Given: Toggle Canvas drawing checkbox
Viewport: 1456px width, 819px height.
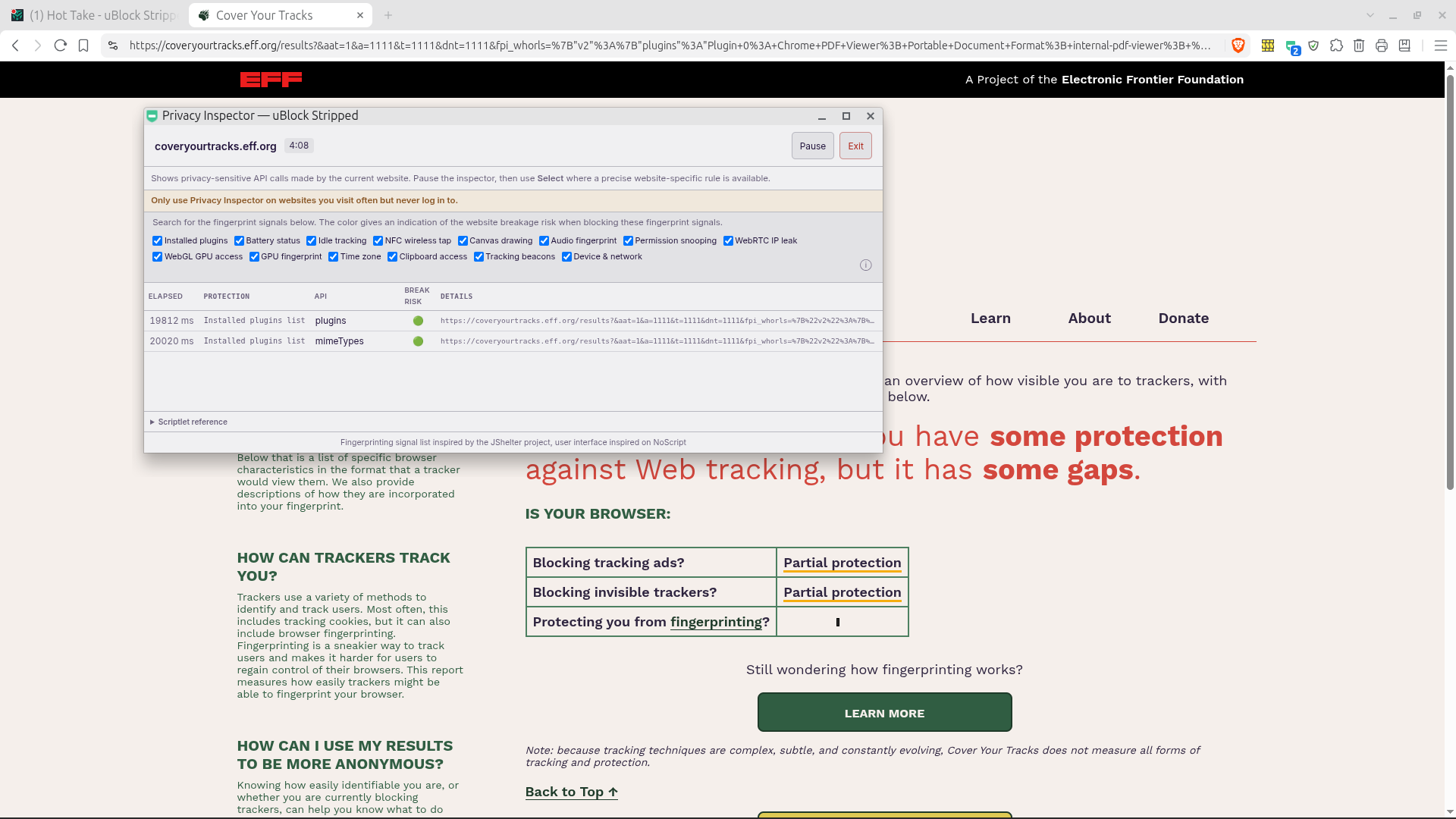Looking at the screenshot, I should click(x=463, y=240).
